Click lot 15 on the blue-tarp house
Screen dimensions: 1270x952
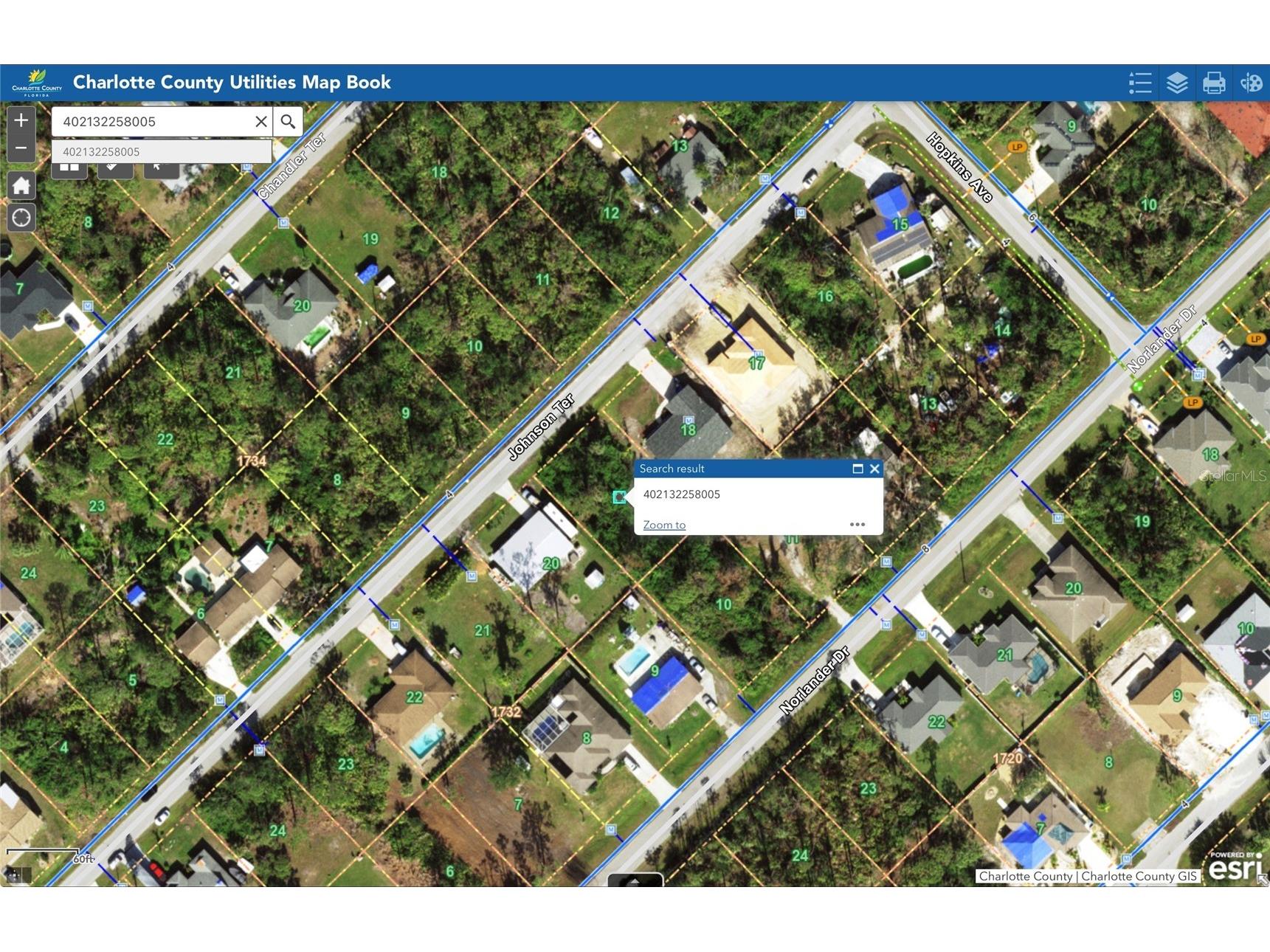tap(900, 224)
